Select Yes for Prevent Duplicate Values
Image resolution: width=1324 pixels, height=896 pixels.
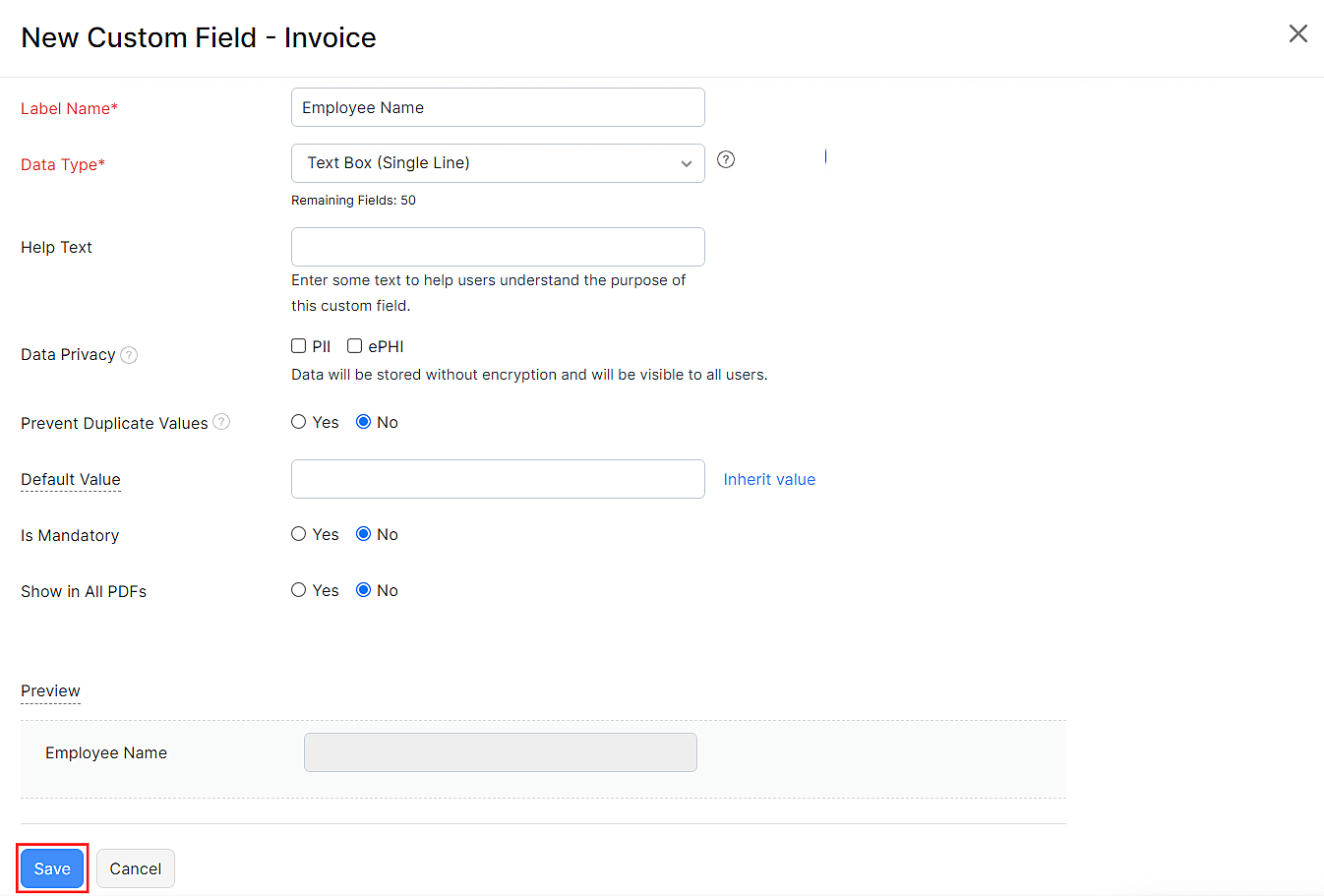pyautogui.click(x=298, y=421)
